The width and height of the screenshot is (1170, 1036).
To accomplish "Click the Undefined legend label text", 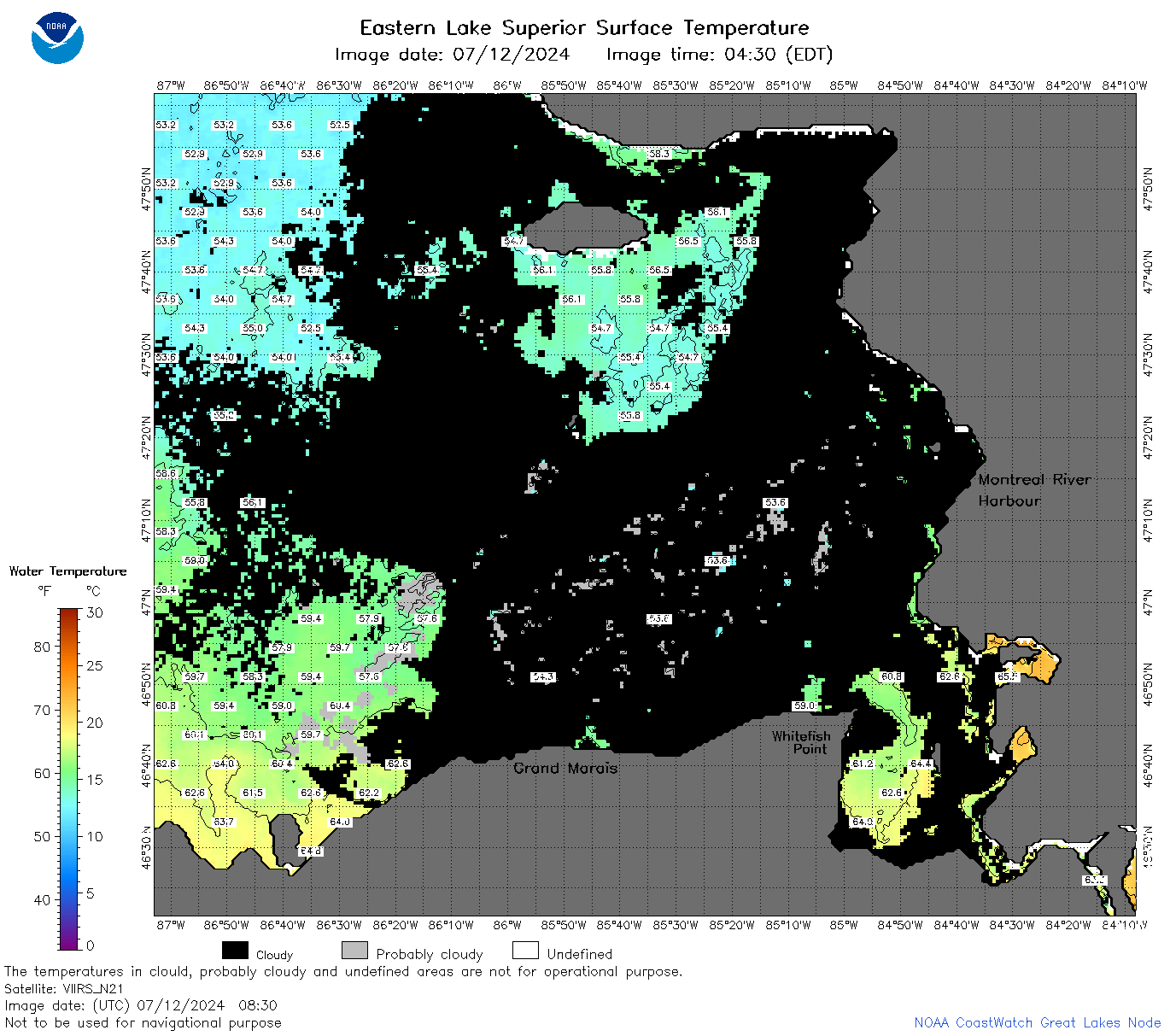I will [580, 954].
